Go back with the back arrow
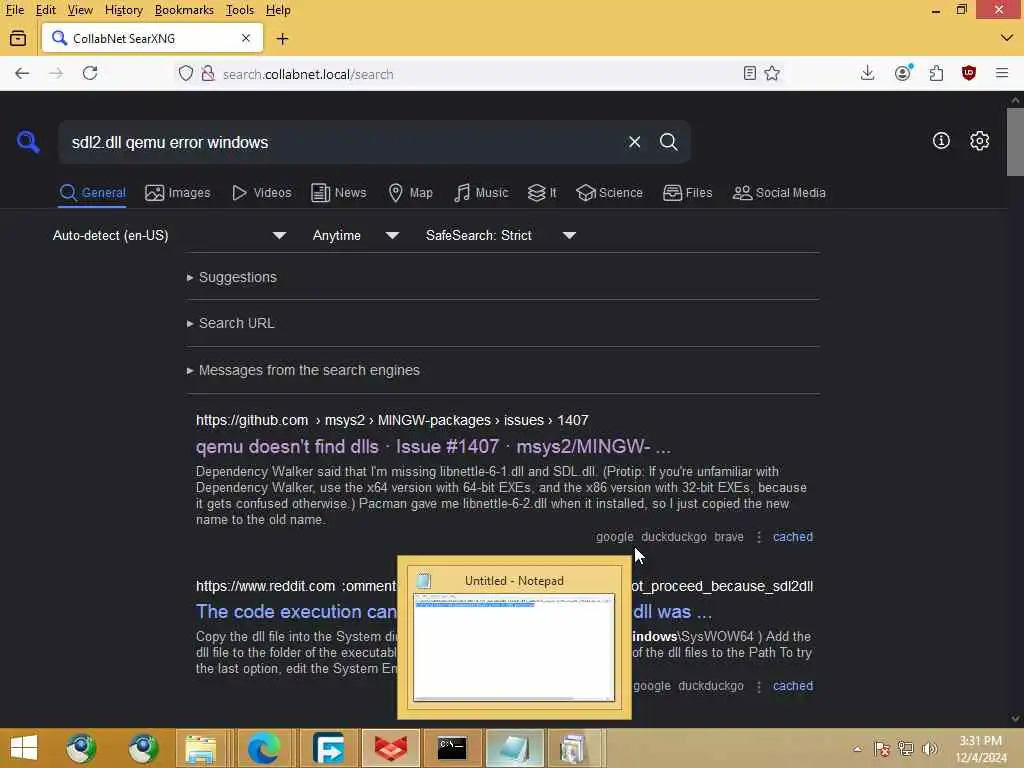Screen dimensions: 1024x768 coord(22,73)
